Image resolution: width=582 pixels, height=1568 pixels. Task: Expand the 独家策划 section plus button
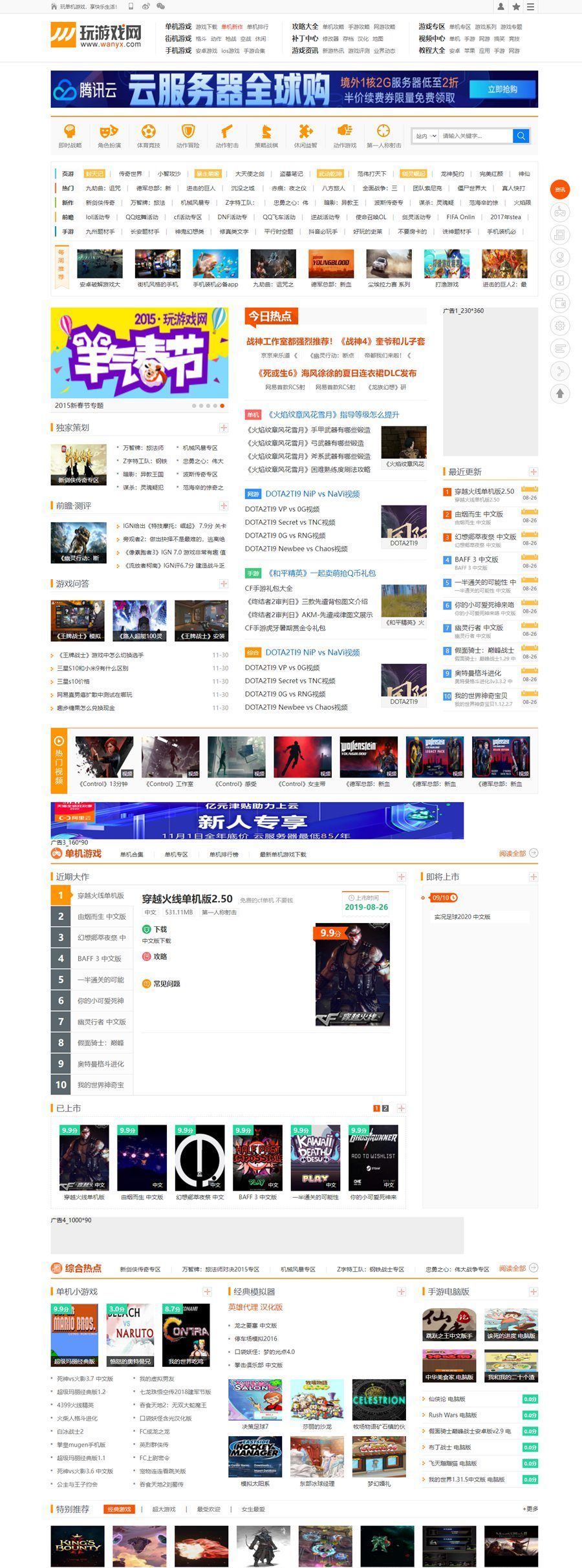pos(224,427)
